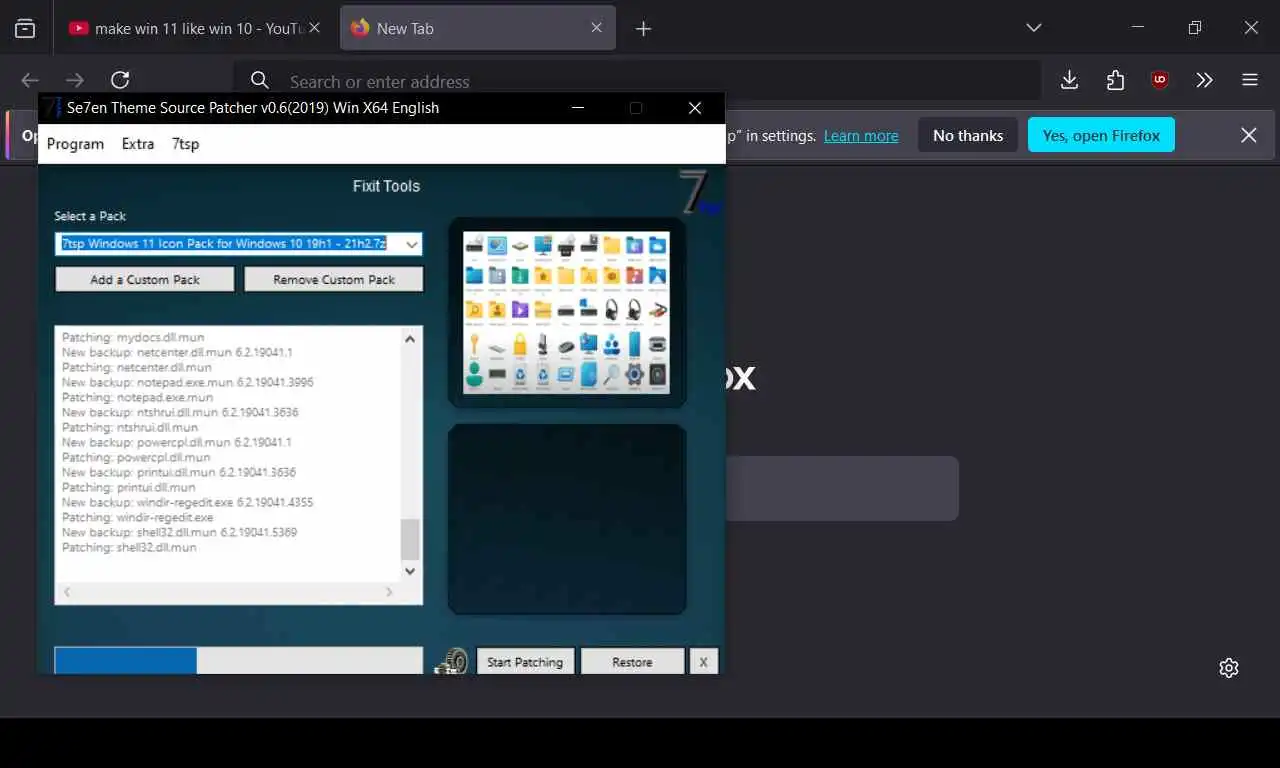
Task: Click the uBlock Origin toolbar icon
Action: [1160, 80]
